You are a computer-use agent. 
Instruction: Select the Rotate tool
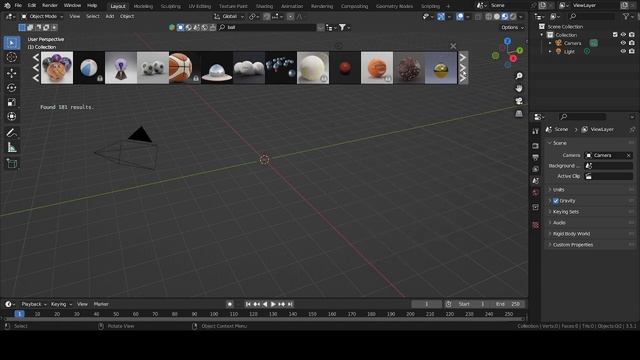[x=12, y=87]
